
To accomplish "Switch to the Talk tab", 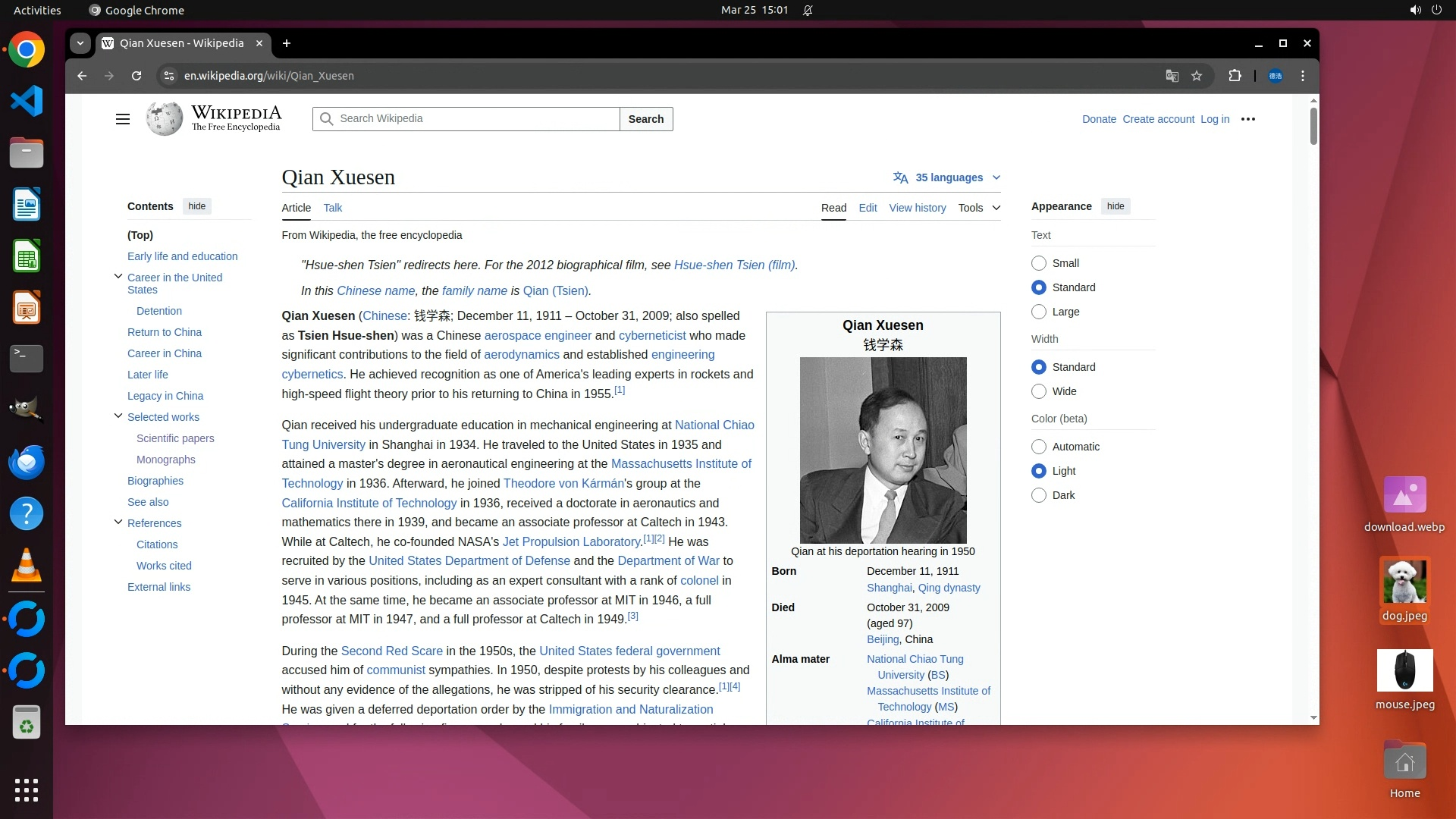I will coord(332,208).
